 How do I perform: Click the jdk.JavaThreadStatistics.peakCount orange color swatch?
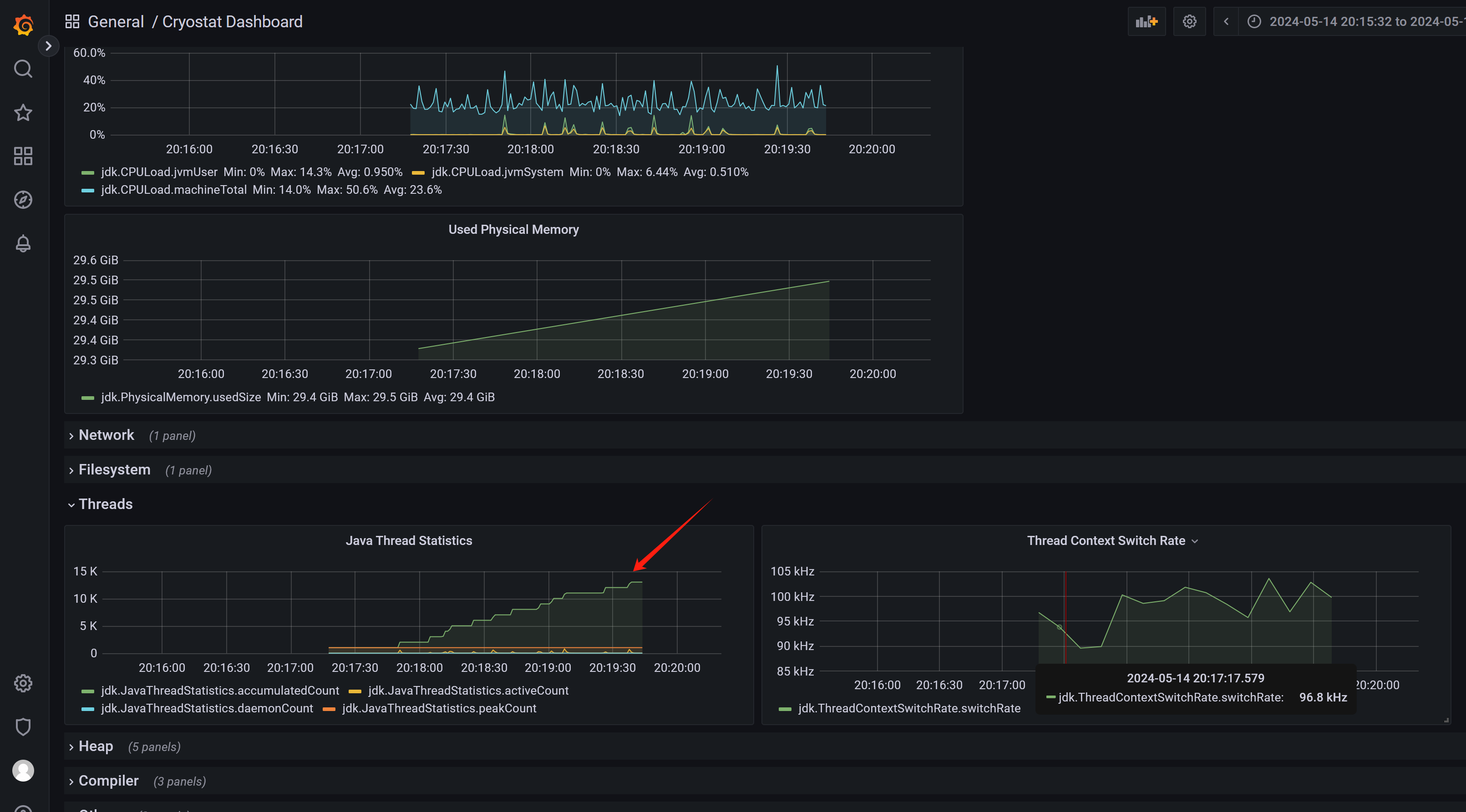[x=328, y=709]
